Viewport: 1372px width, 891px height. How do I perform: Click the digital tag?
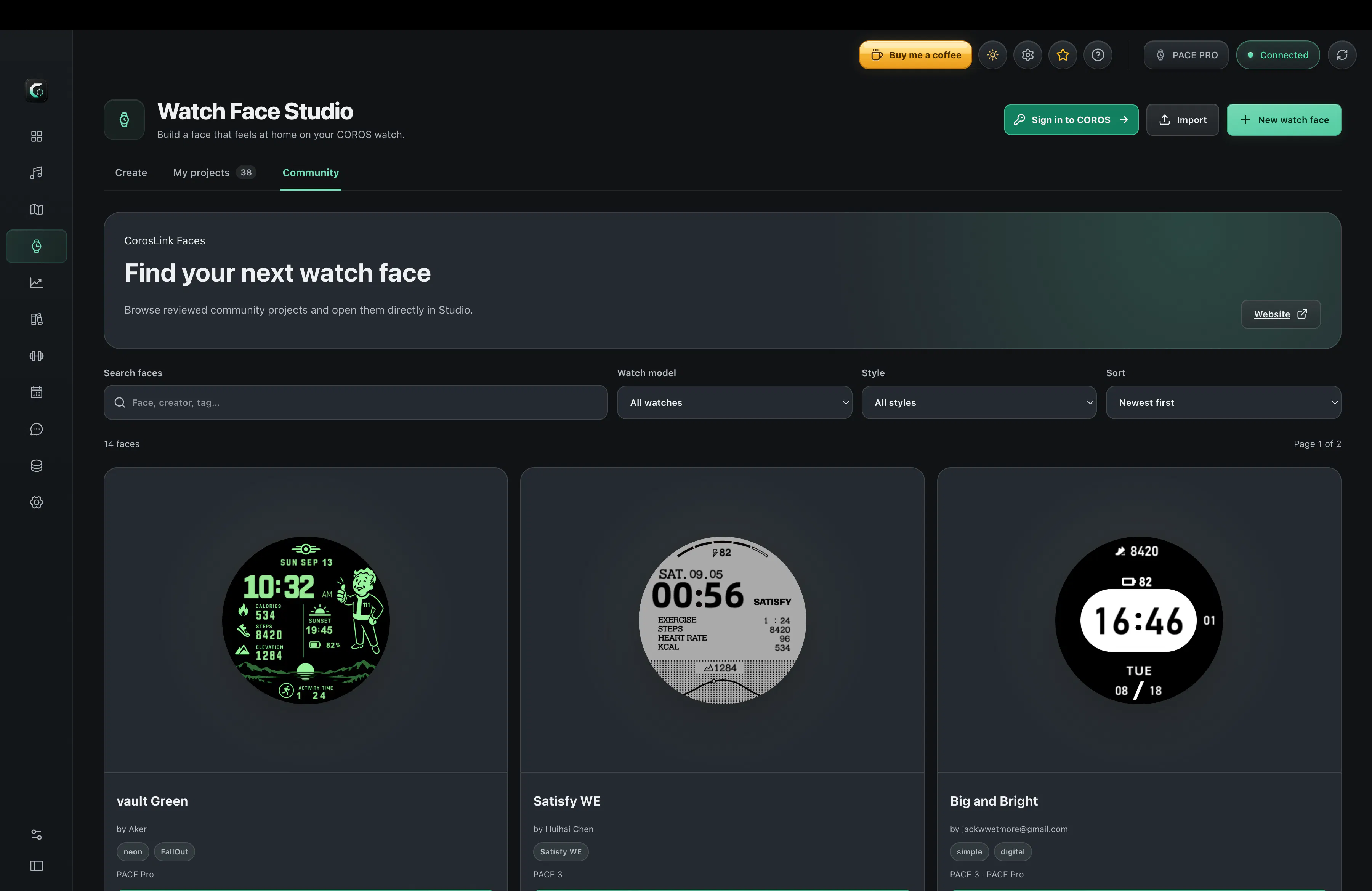tap(1012, 851)
